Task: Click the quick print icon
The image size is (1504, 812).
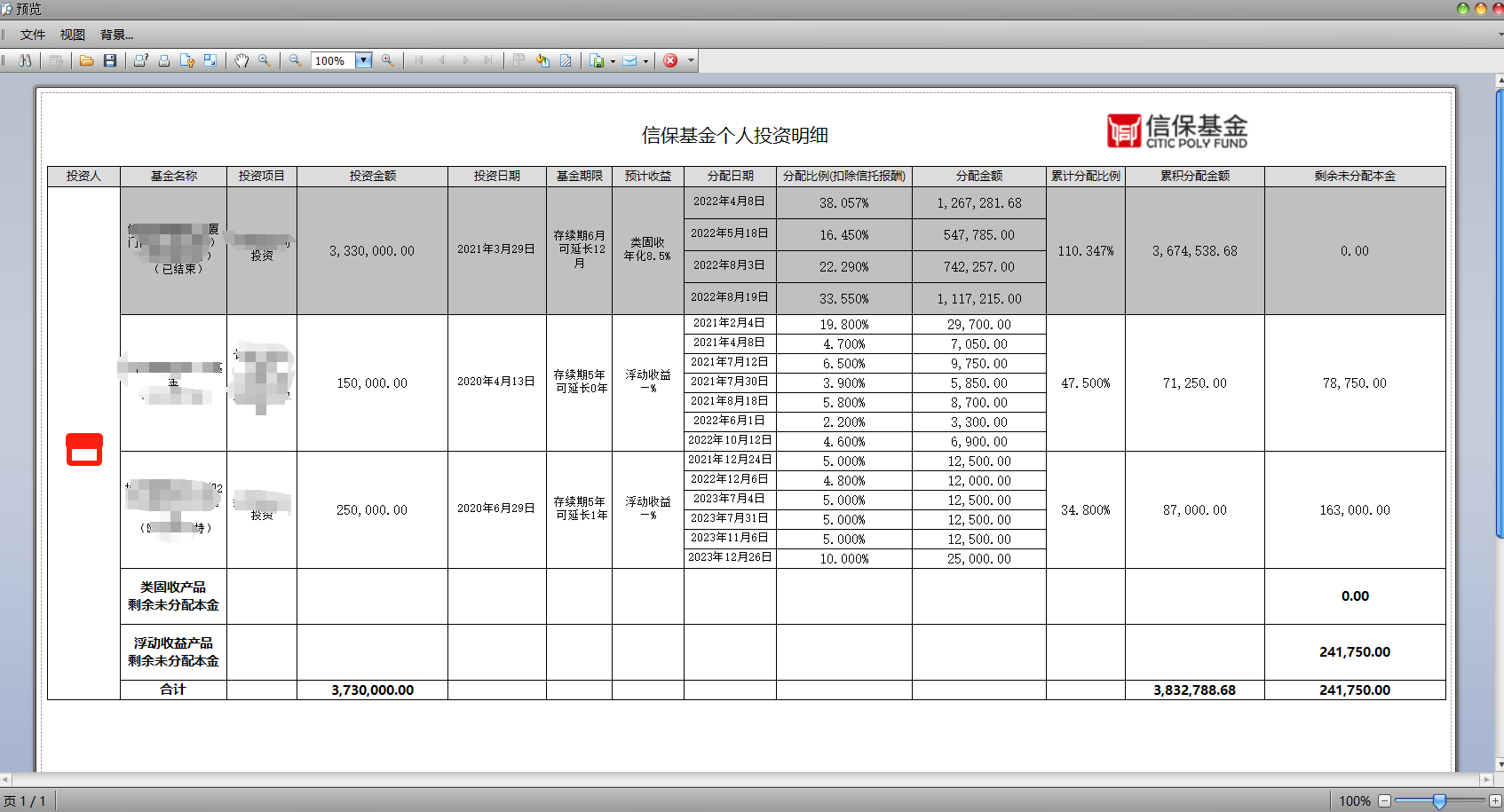Action: point(164,60)
